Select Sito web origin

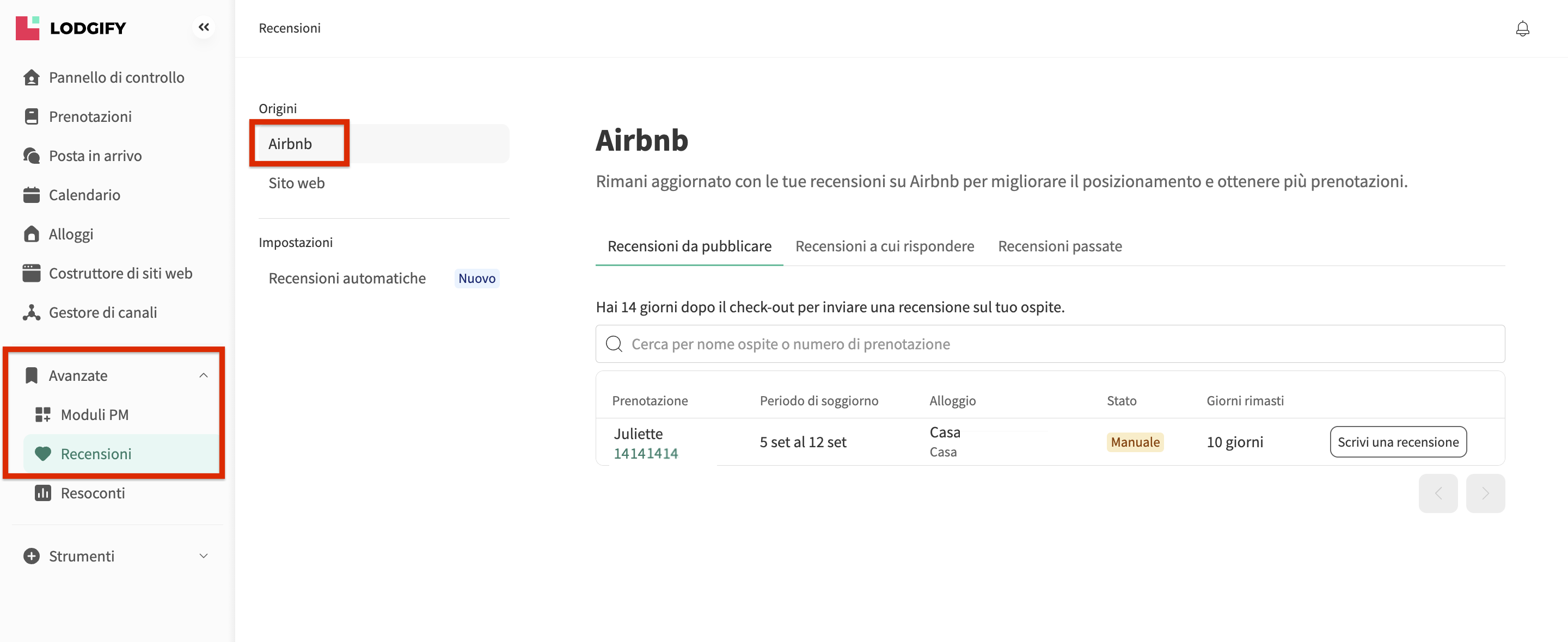coord(296,183)
